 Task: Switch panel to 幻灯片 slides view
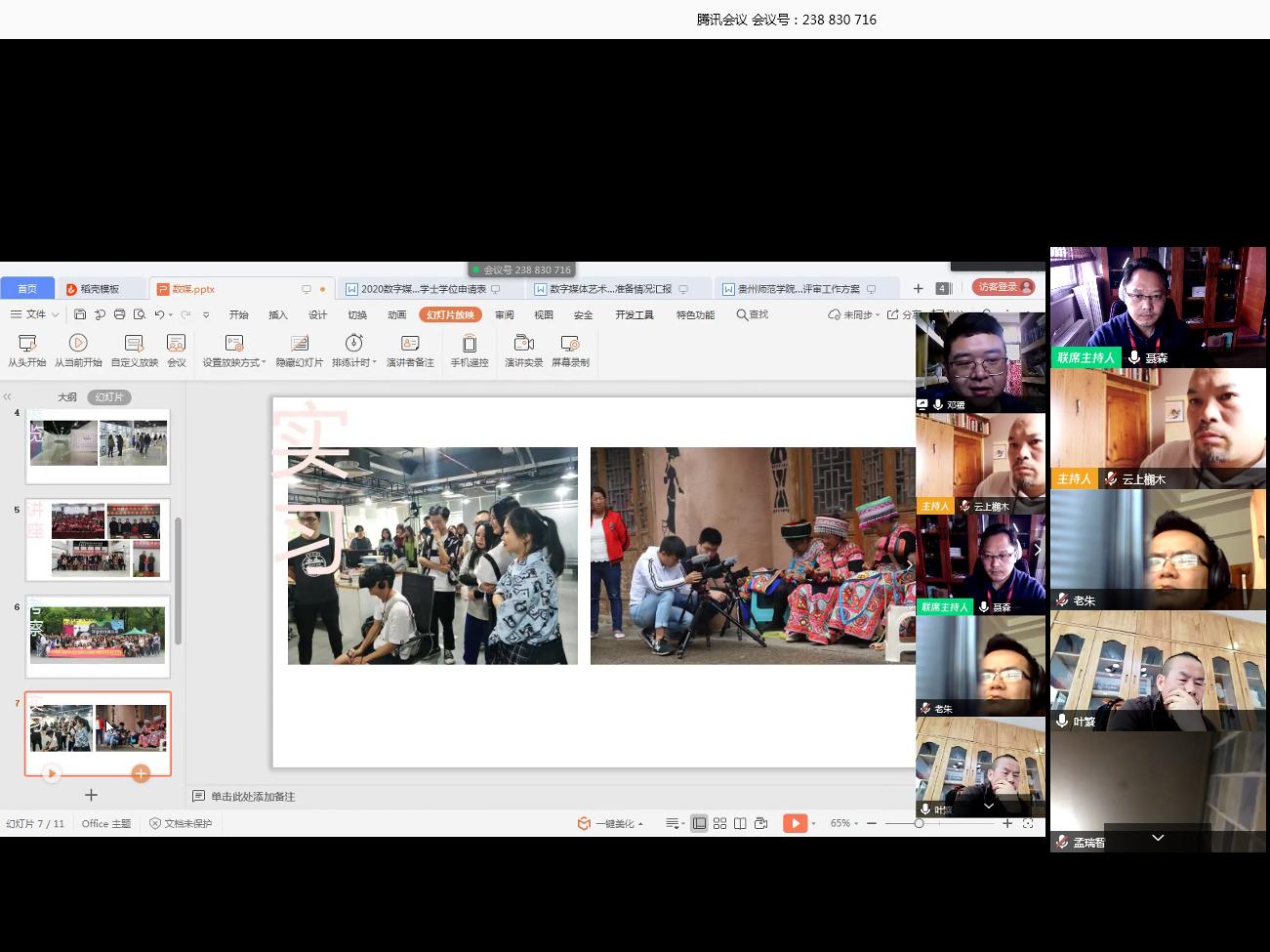pos(109,397)
